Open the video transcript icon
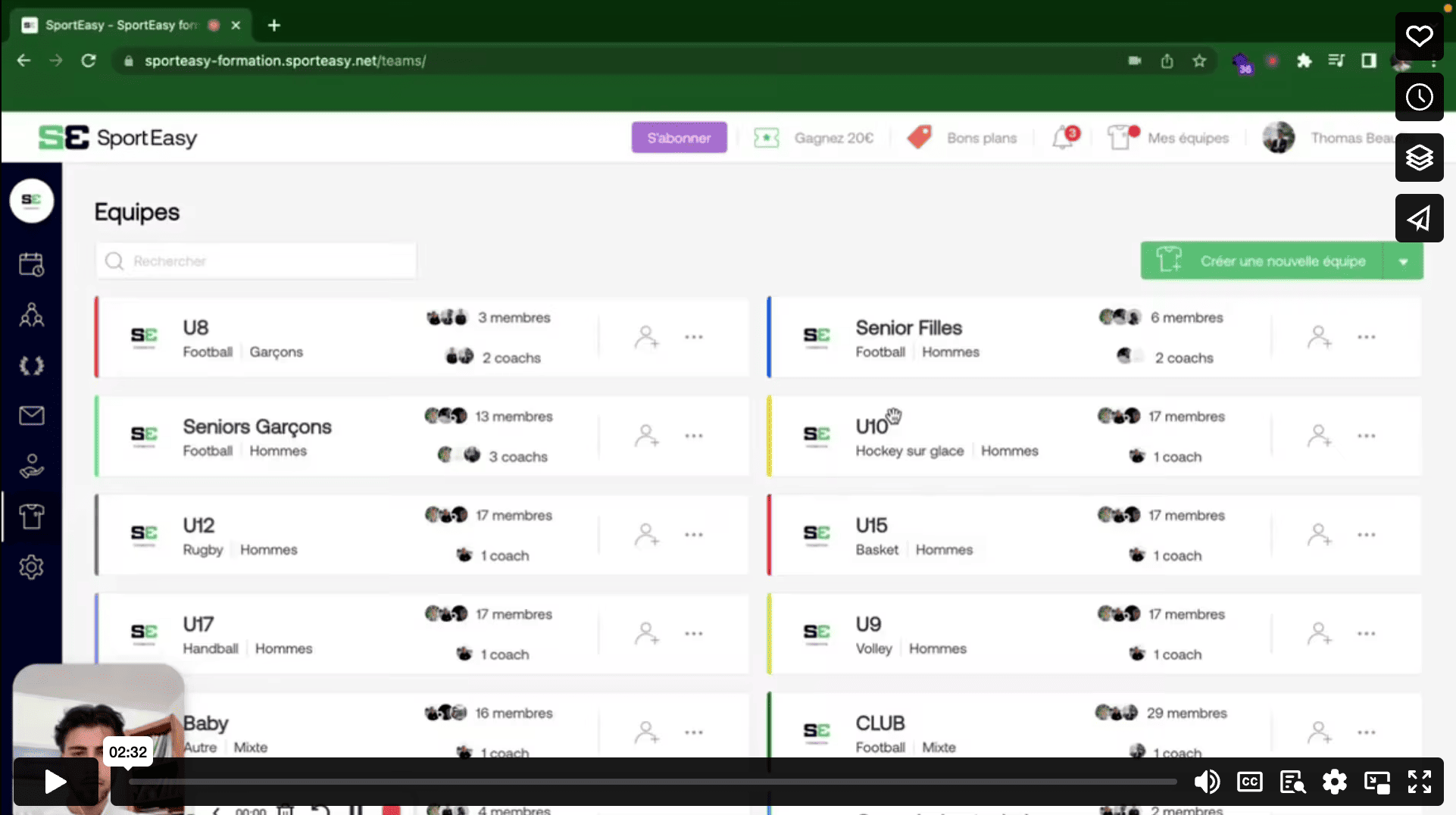 (x=1292, y=781)
